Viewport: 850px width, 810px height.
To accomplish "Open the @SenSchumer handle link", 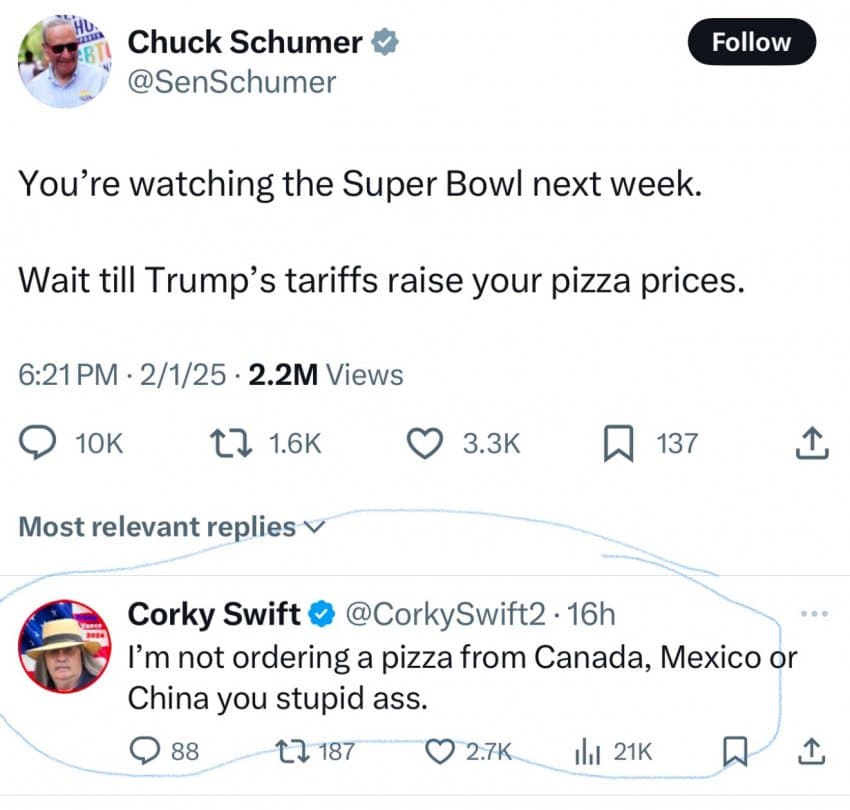I will (232, 82).
